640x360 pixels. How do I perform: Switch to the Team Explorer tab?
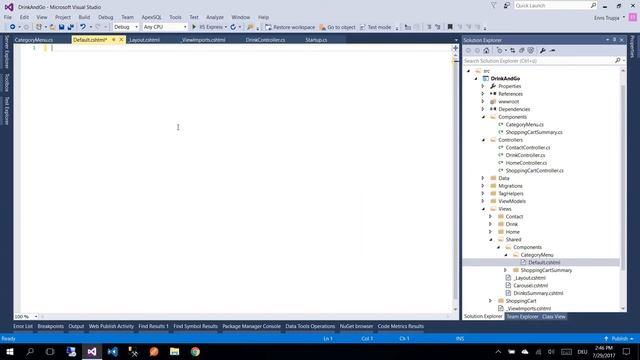pyautogui.click(x=522, y=316)
